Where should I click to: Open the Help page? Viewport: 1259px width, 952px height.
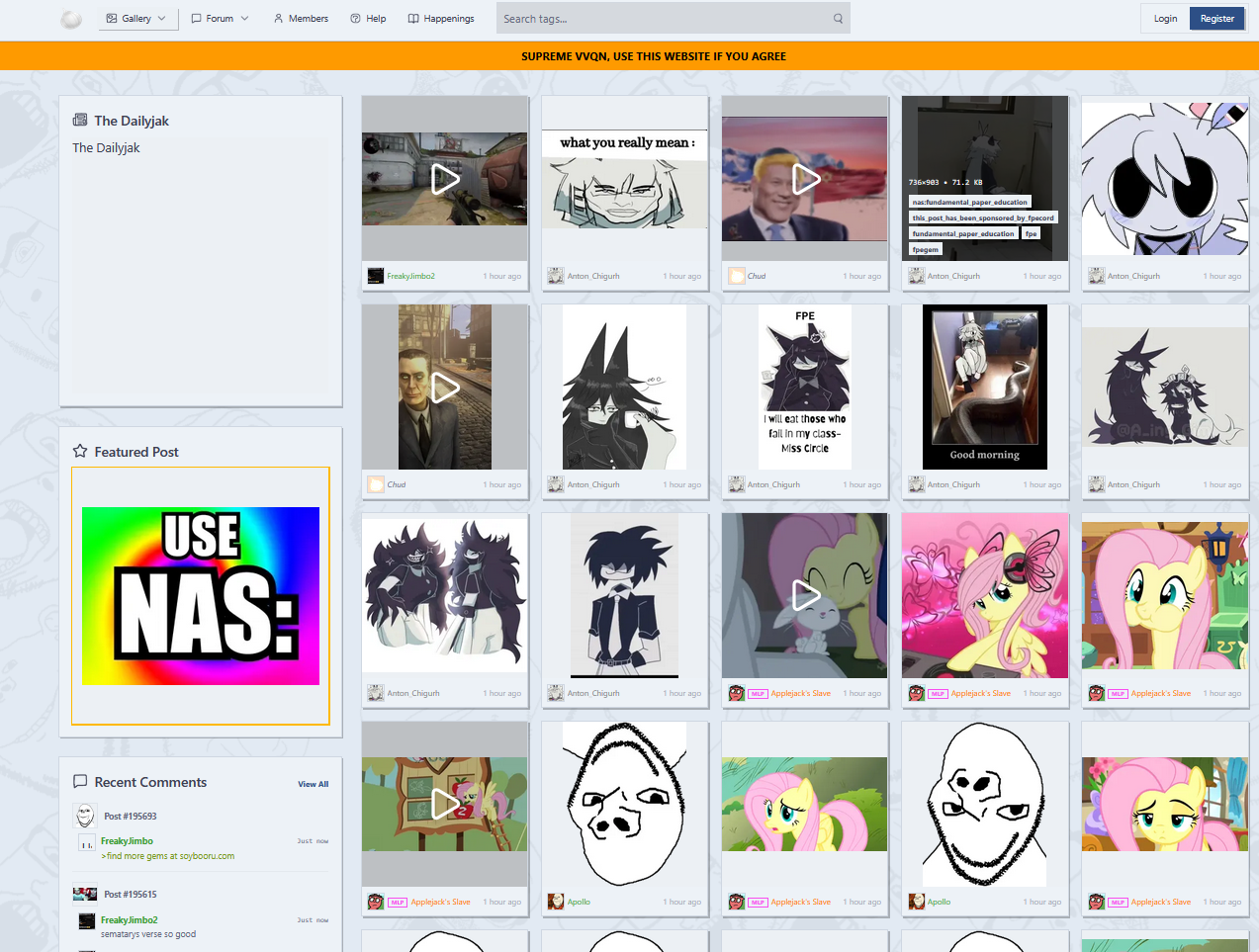[x=368, y=19]
